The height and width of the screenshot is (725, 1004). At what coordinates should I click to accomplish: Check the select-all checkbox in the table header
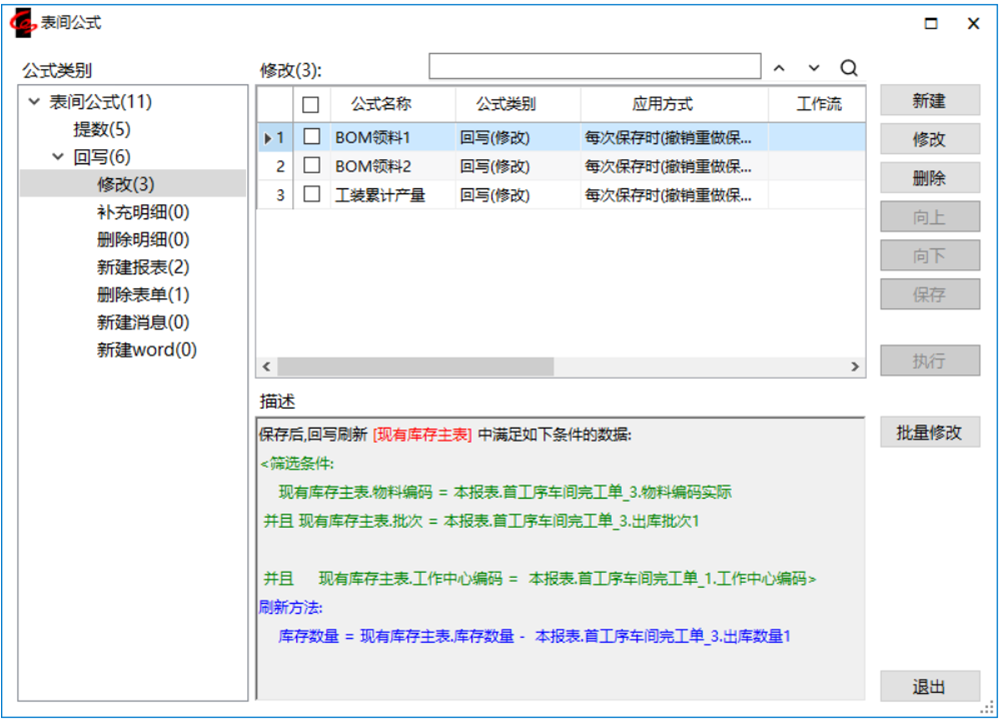click(x=312, y=104)
